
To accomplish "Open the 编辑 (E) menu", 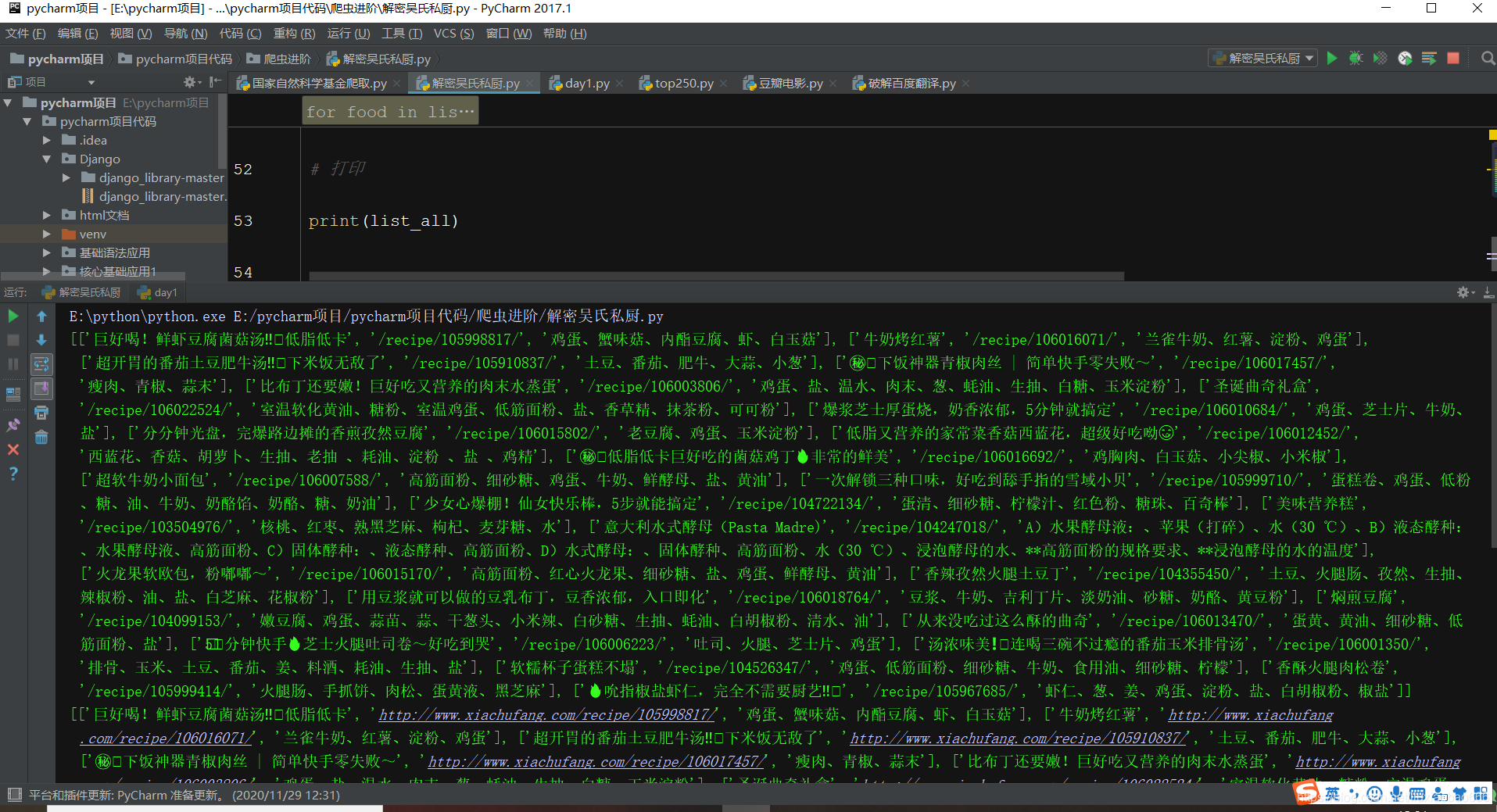I will [x=77, y=34].
